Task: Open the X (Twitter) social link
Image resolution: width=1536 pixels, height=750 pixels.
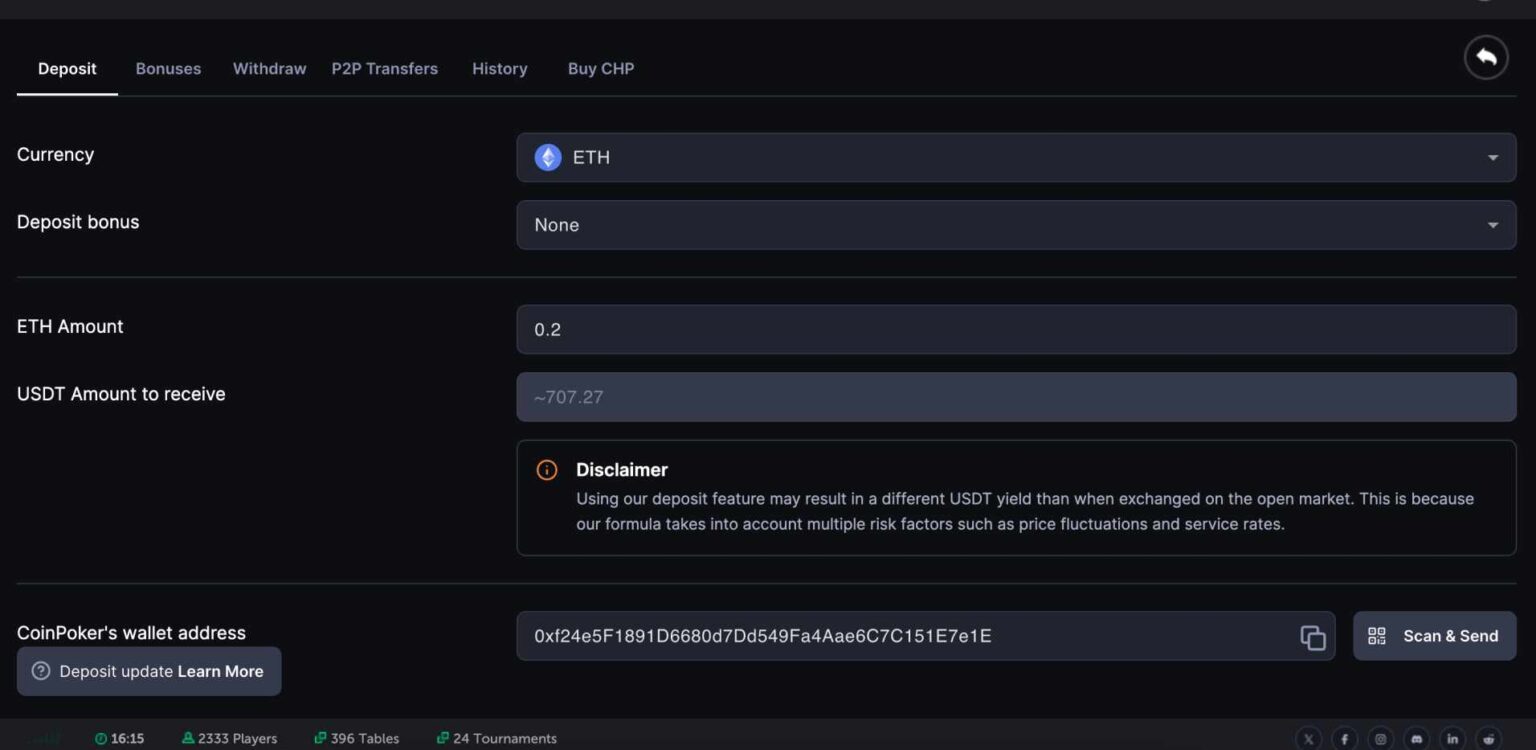Action: (x=1308, y=739)
